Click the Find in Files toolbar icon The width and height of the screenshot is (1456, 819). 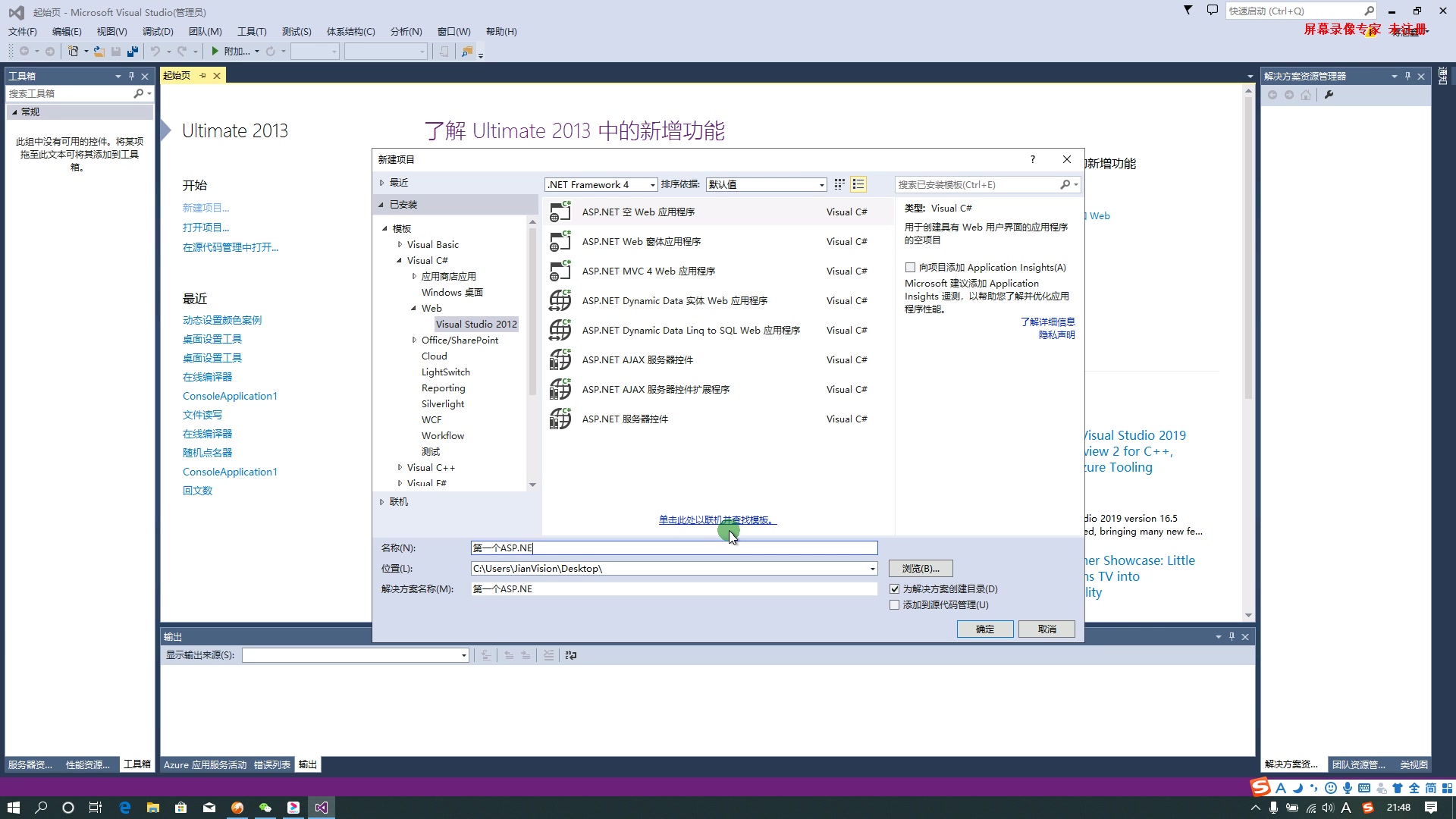467,51
